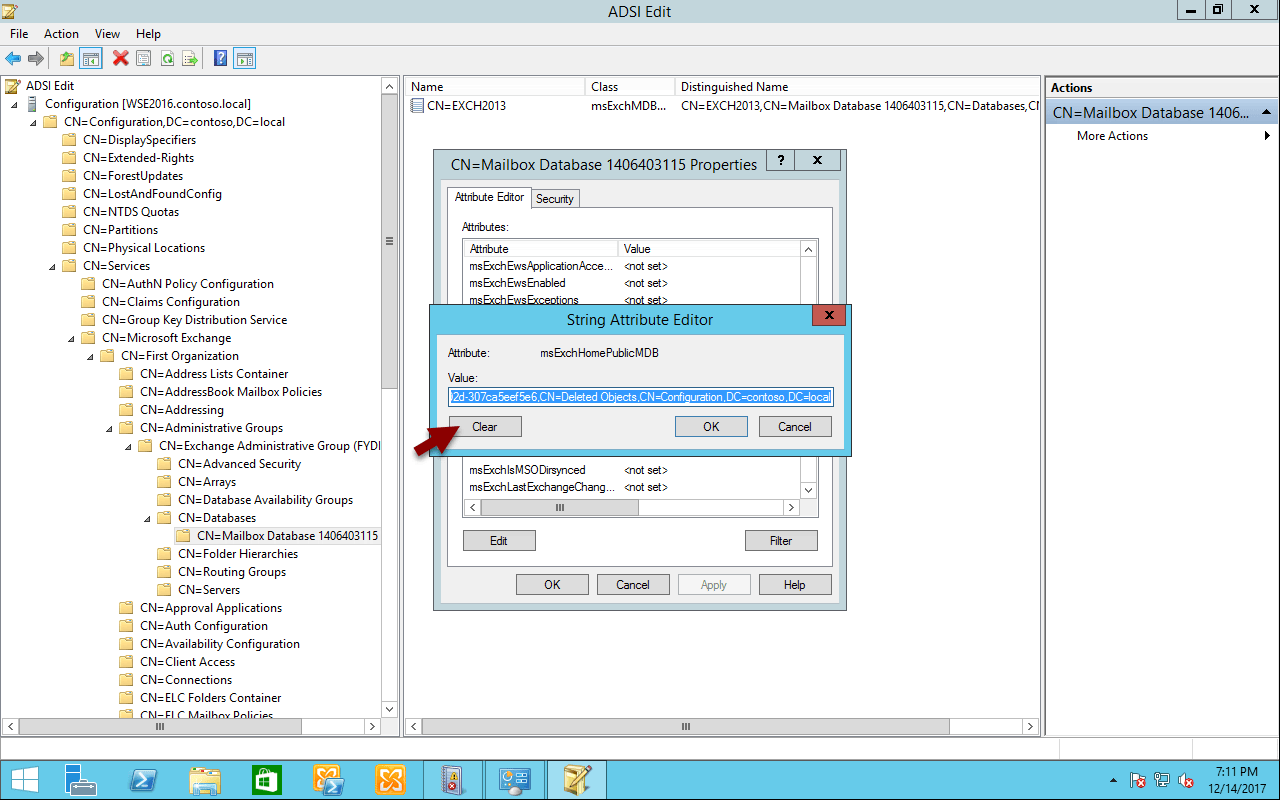Click the red Delete toolbar icon
1280x800 pixels.
click(121, 59)
